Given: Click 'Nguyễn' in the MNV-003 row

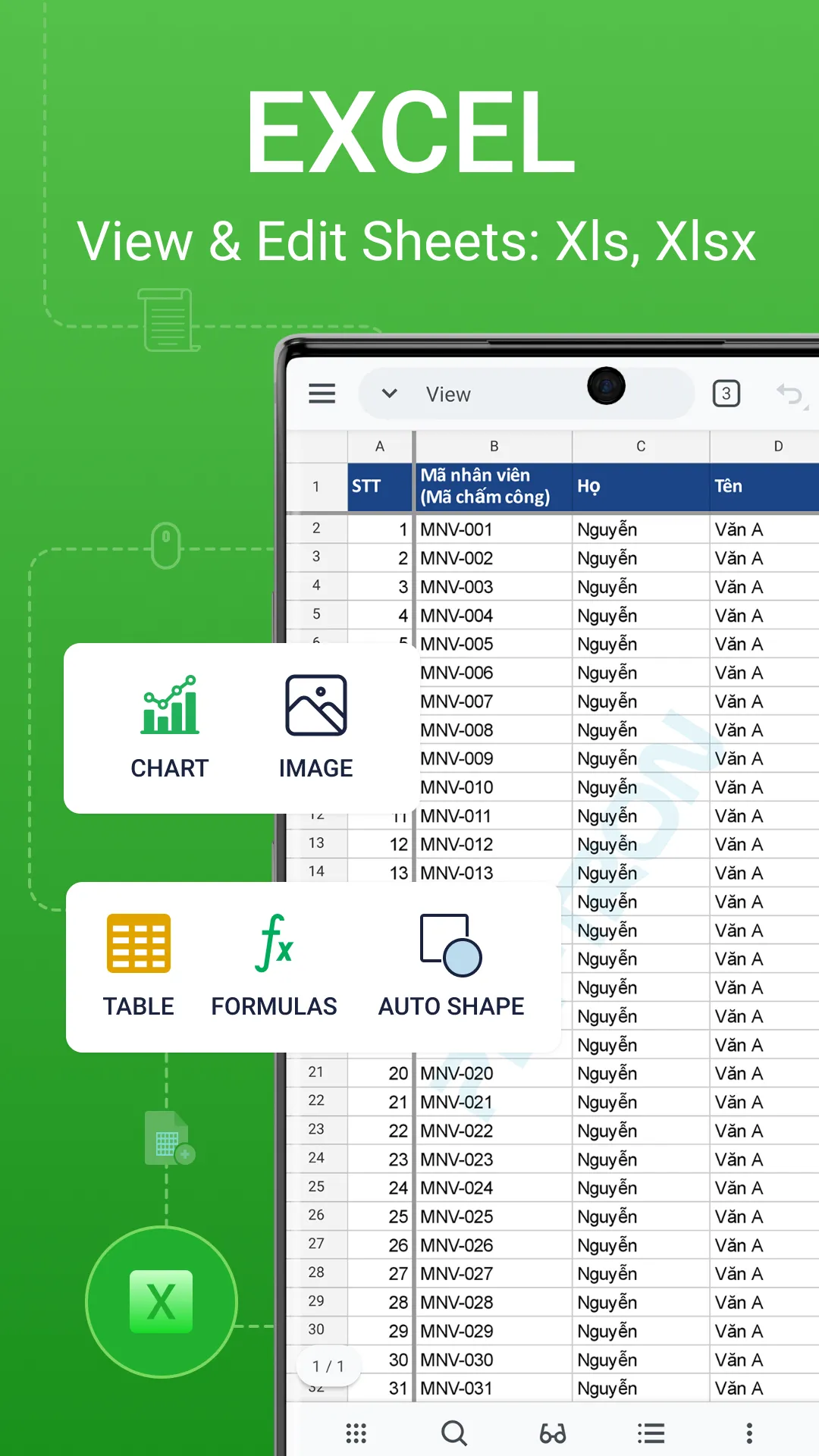Looking at the screenshot, I should tap(641, 587).
